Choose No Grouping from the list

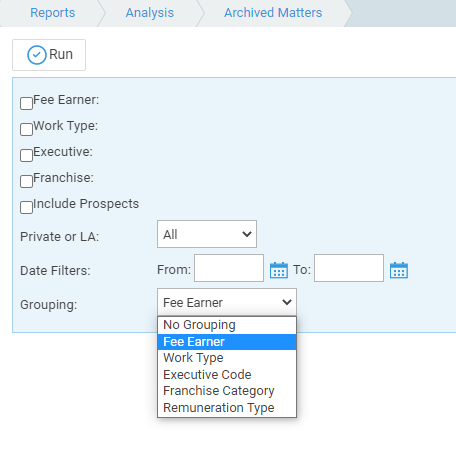pyautogui.click(x=227, y=325)
